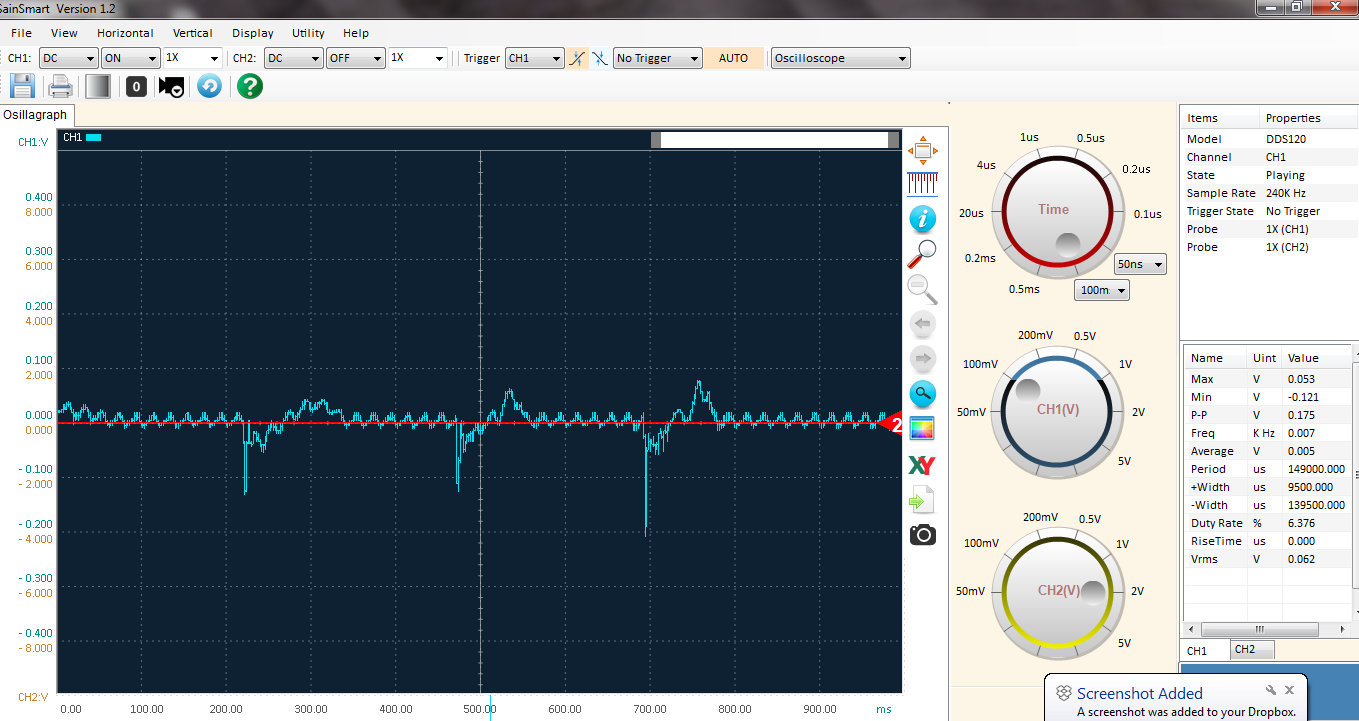Click the black zero reset icon
This screenshot has width=1359, height=721.
coord(137,87)
